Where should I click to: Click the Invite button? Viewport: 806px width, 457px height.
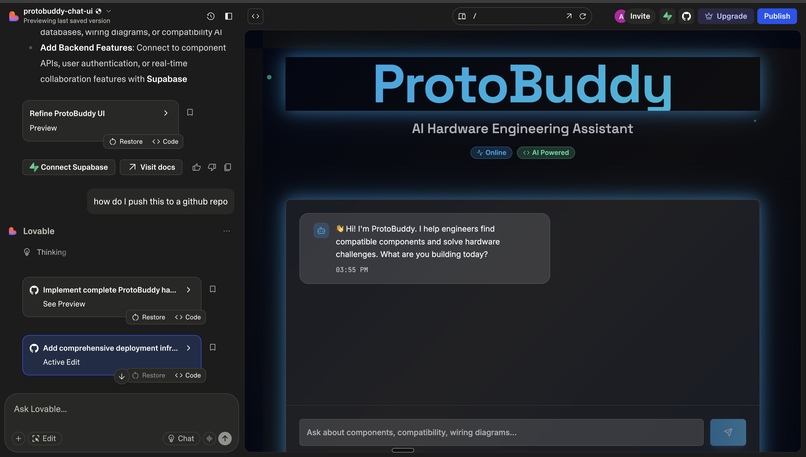click(x=640, y=16)
